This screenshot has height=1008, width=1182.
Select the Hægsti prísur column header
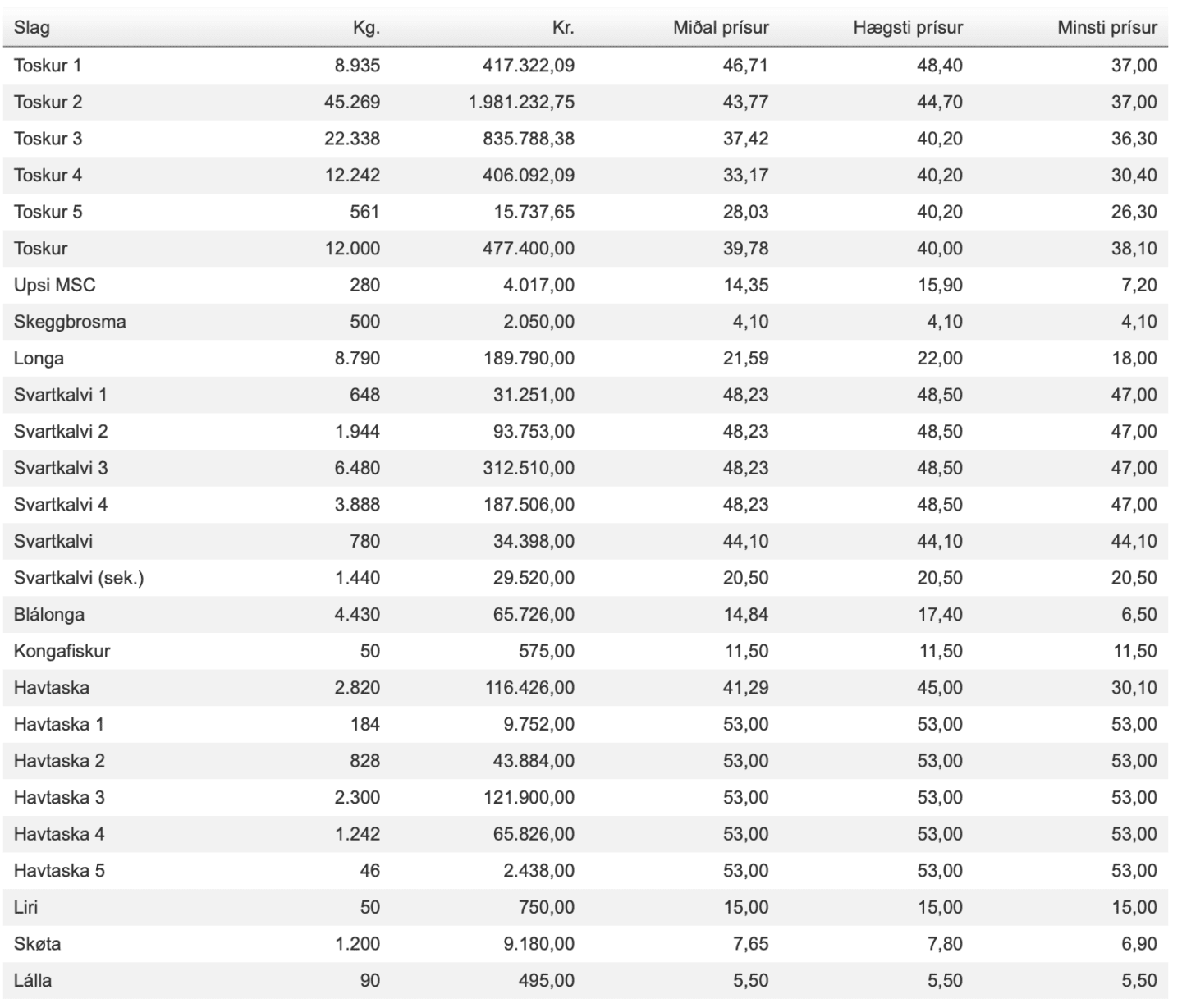click(x=908, y=28)
